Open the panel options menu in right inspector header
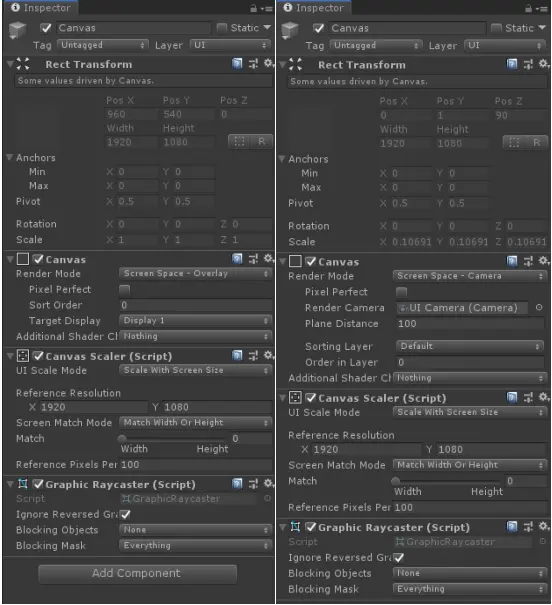The image size is (552, 605). [542, 8]
